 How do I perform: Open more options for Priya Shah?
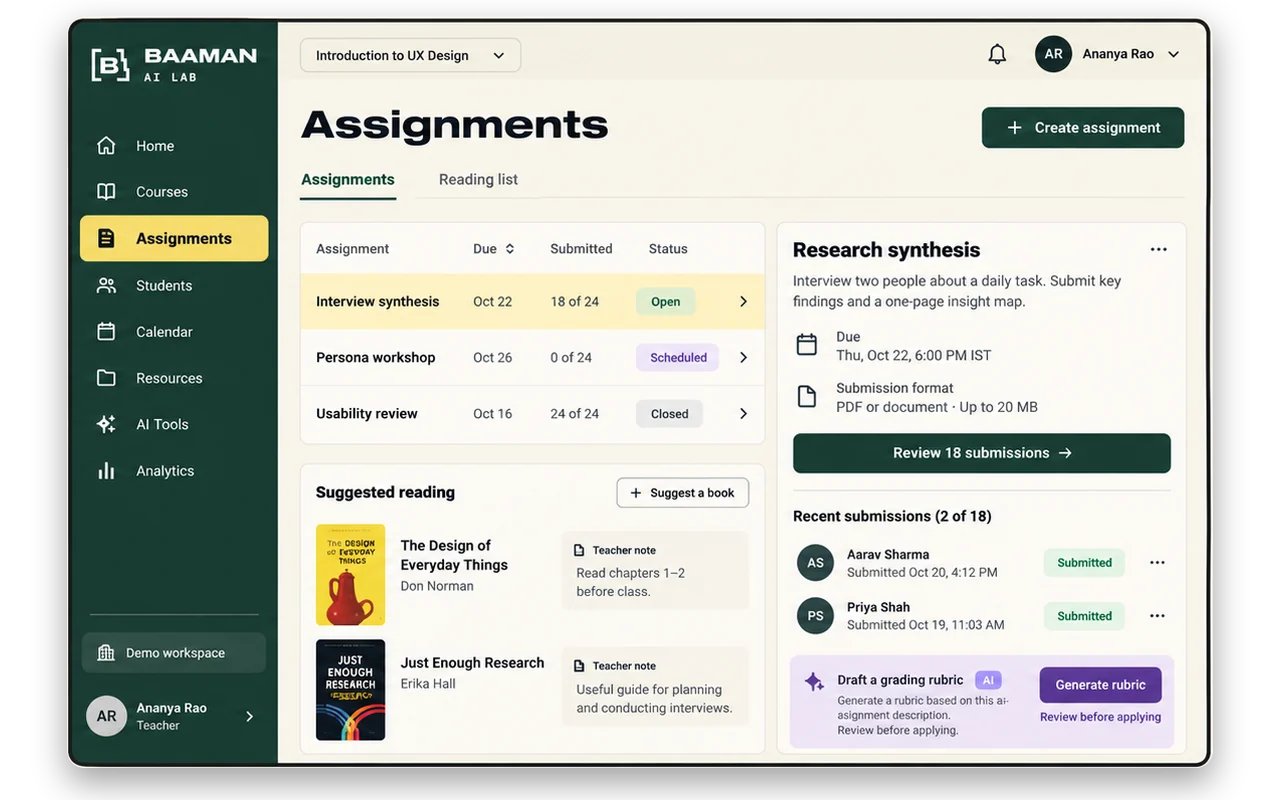pos(1157,616)
